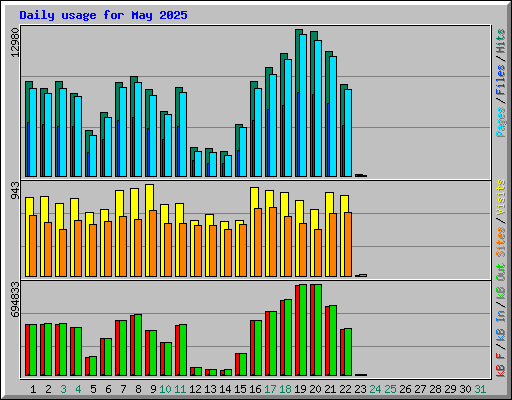The height and width of the screenshot is (400, 512).
Task: Click the day 8 cyan files bar
Action: point(138,129)
